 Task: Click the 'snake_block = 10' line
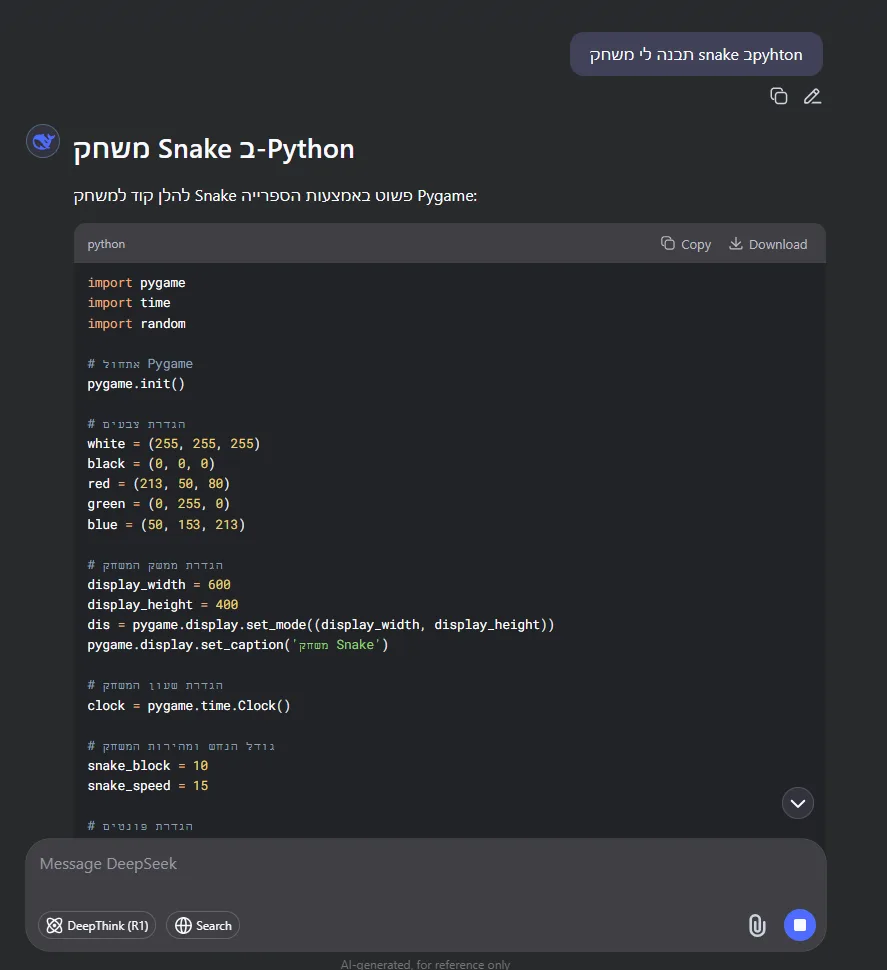pyautogui.click(x=148, y=766)
